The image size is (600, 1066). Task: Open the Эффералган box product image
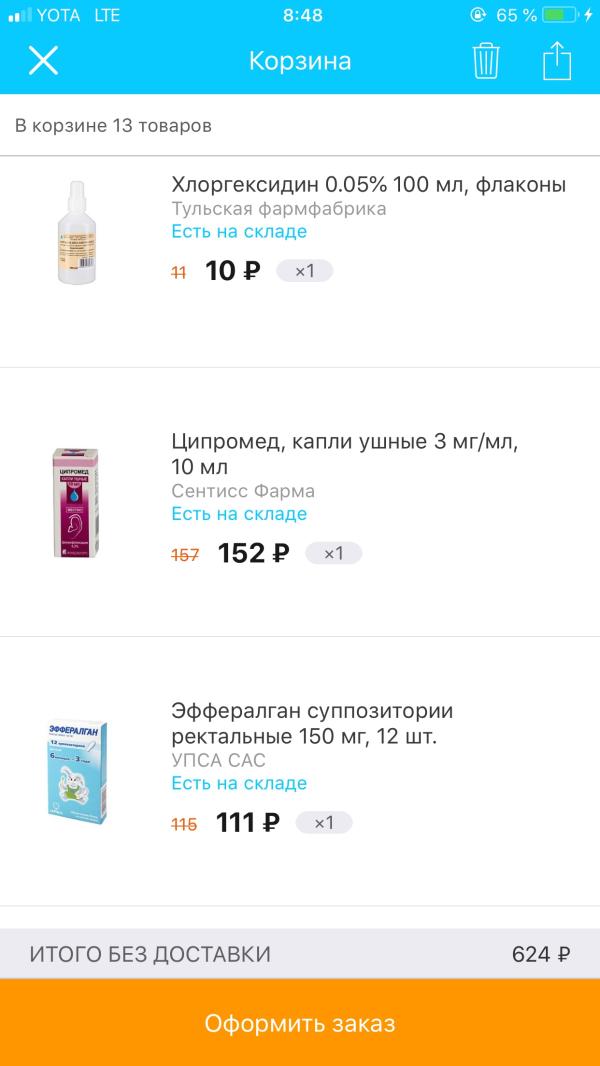pos(79,772)
